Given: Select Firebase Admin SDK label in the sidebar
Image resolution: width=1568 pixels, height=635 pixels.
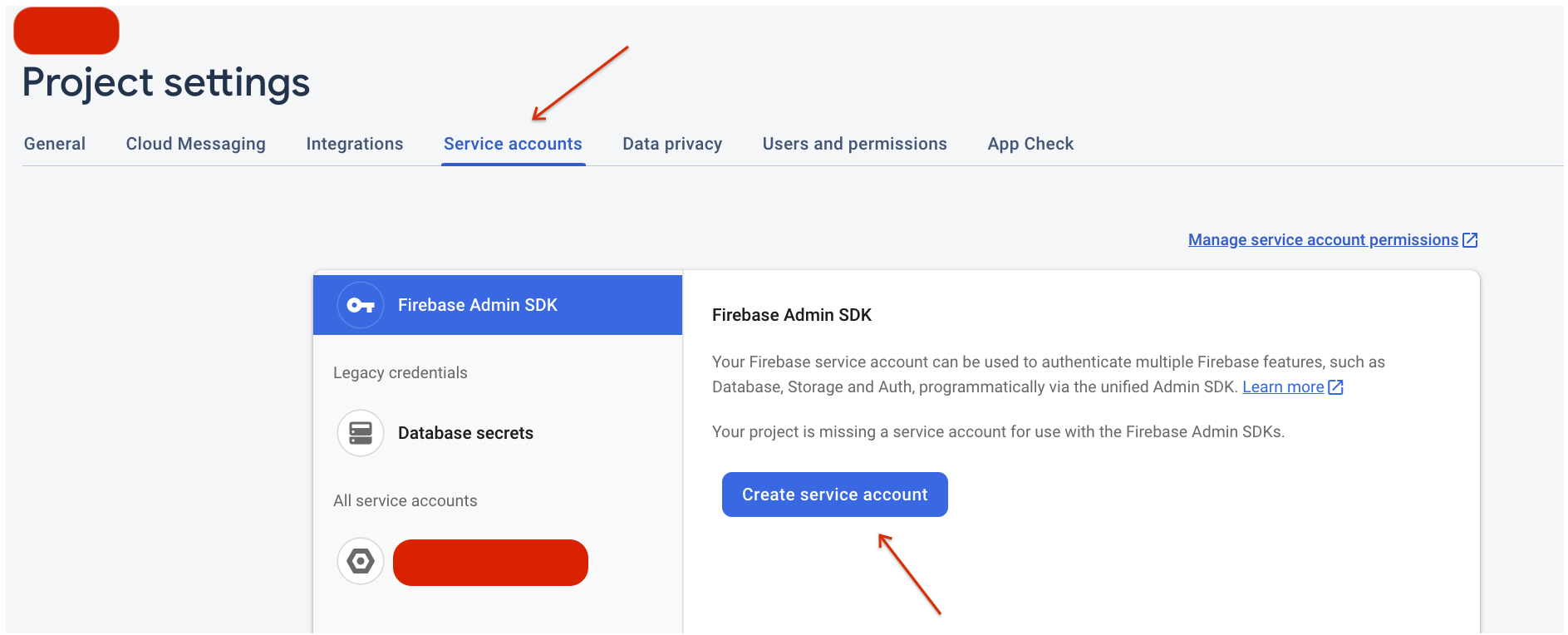Looking at the screenshot, I should tap(478, 305).
